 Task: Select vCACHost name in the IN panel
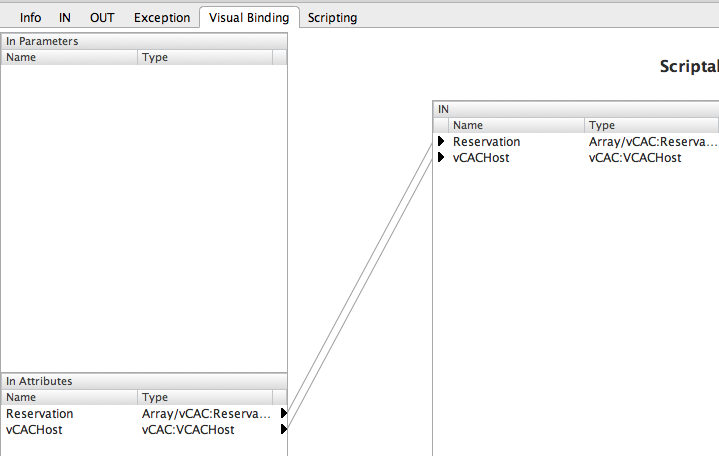point(481,157)
